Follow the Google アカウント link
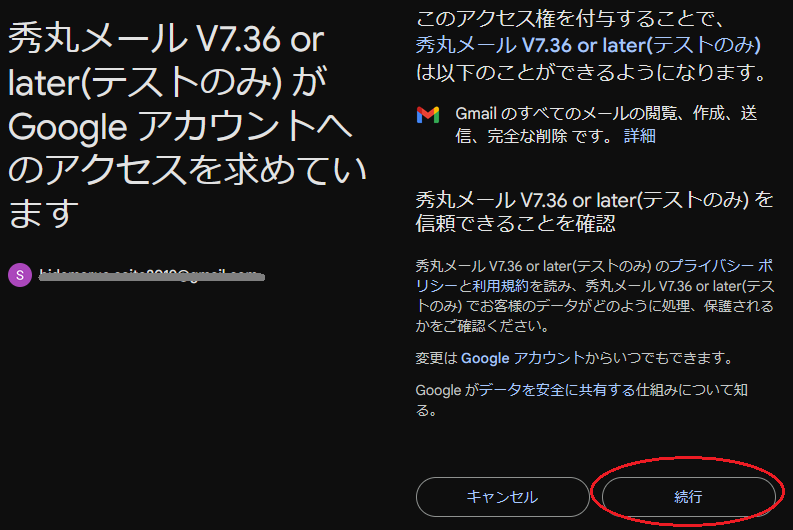 point(523,358)
